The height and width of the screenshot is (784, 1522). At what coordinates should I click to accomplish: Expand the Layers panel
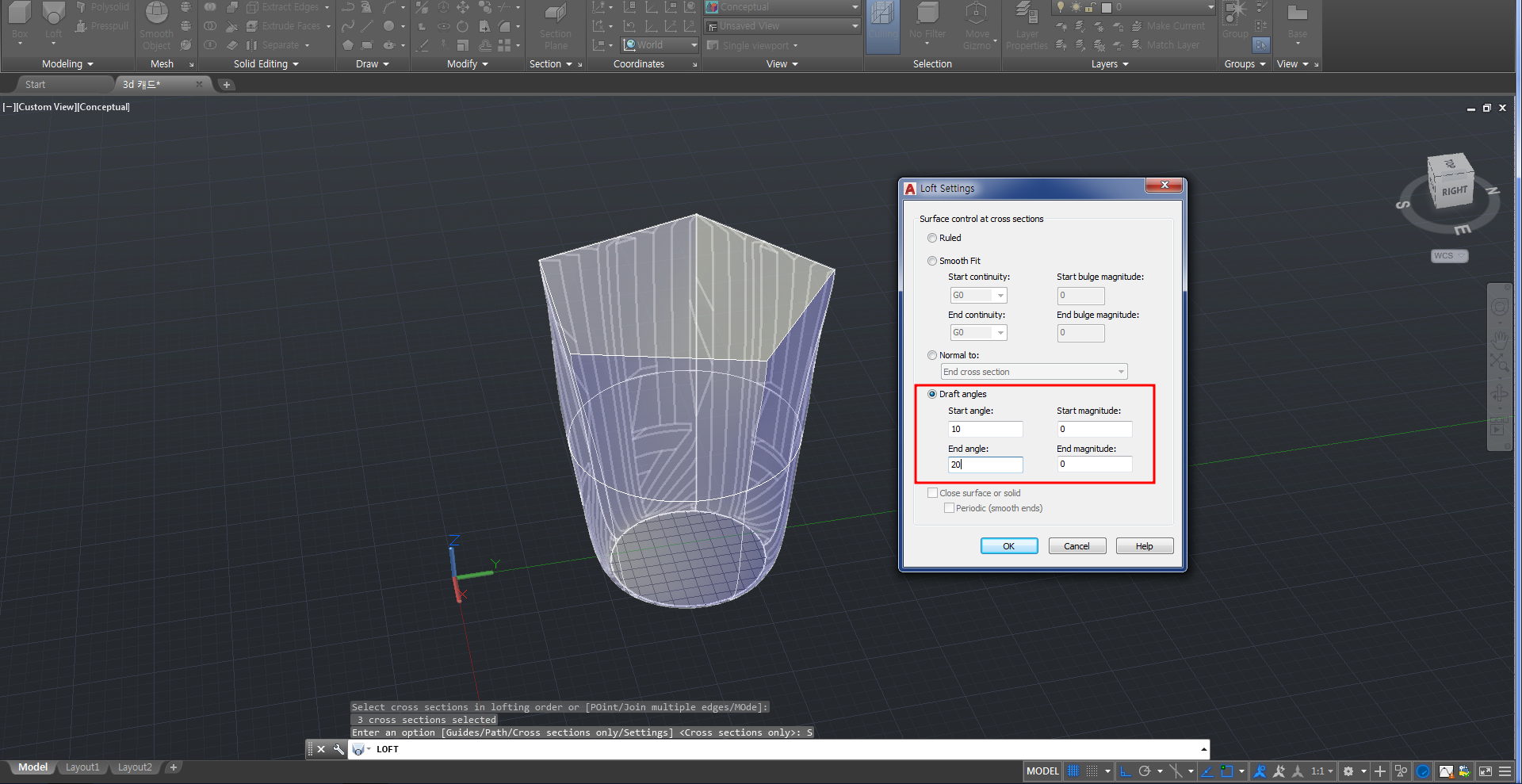tap(1110, 64)
